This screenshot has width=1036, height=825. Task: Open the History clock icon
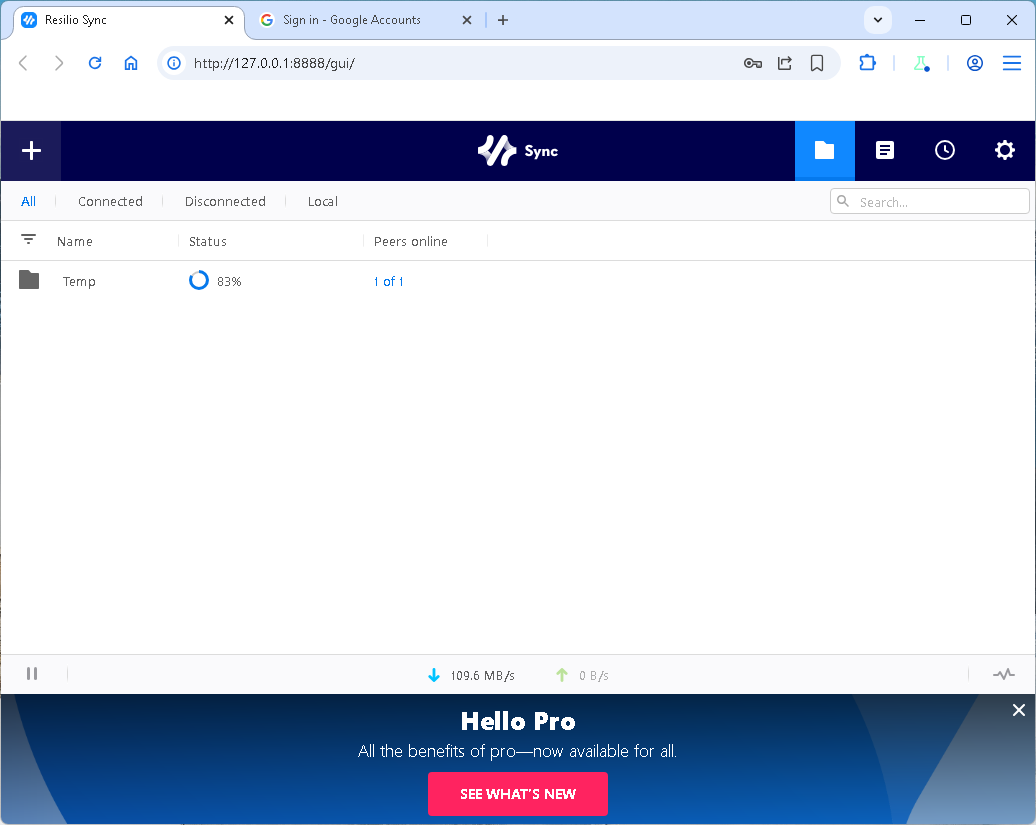click(x=945, y=151)
